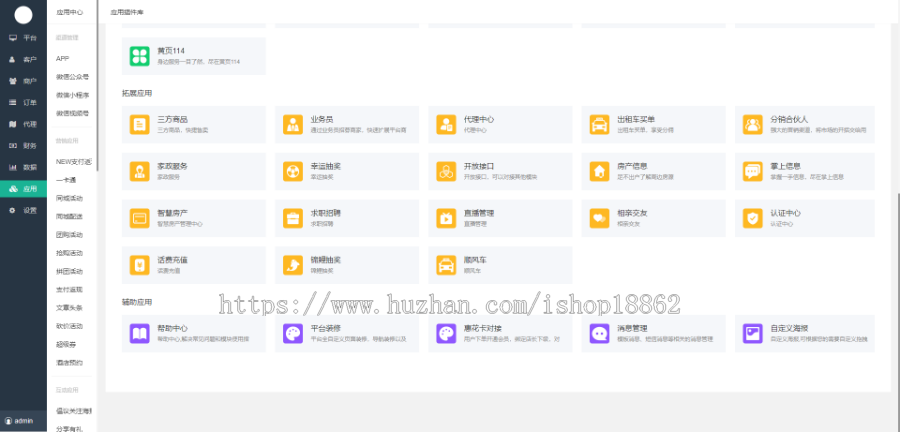Screen dimensions: 900x432
Task: Click the round white avatar logo
Action: 24,15
